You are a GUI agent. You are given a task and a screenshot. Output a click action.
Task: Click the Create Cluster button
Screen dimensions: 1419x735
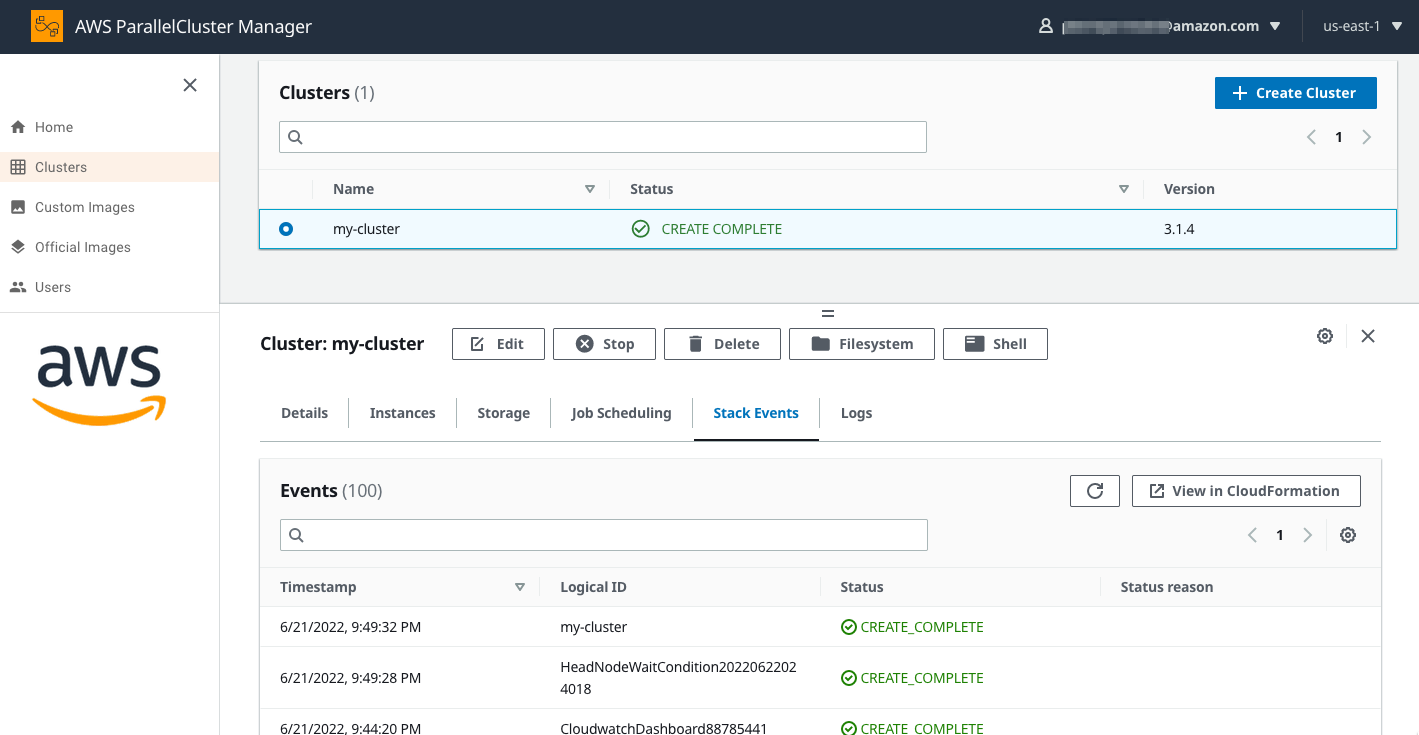point(1296,93)
